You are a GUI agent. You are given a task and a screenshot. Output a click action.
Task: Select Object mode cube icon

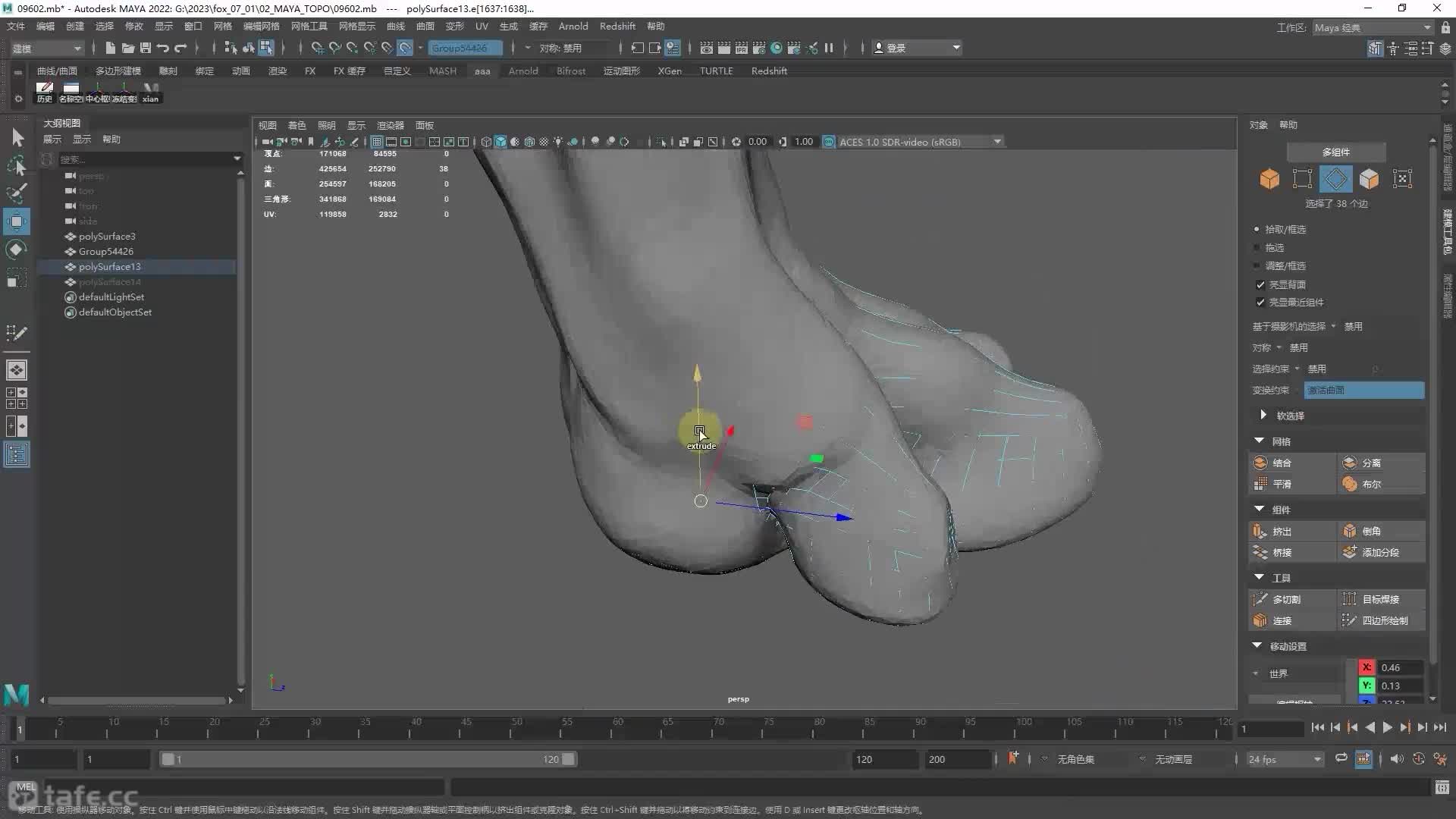click(x=1269, y=179)
